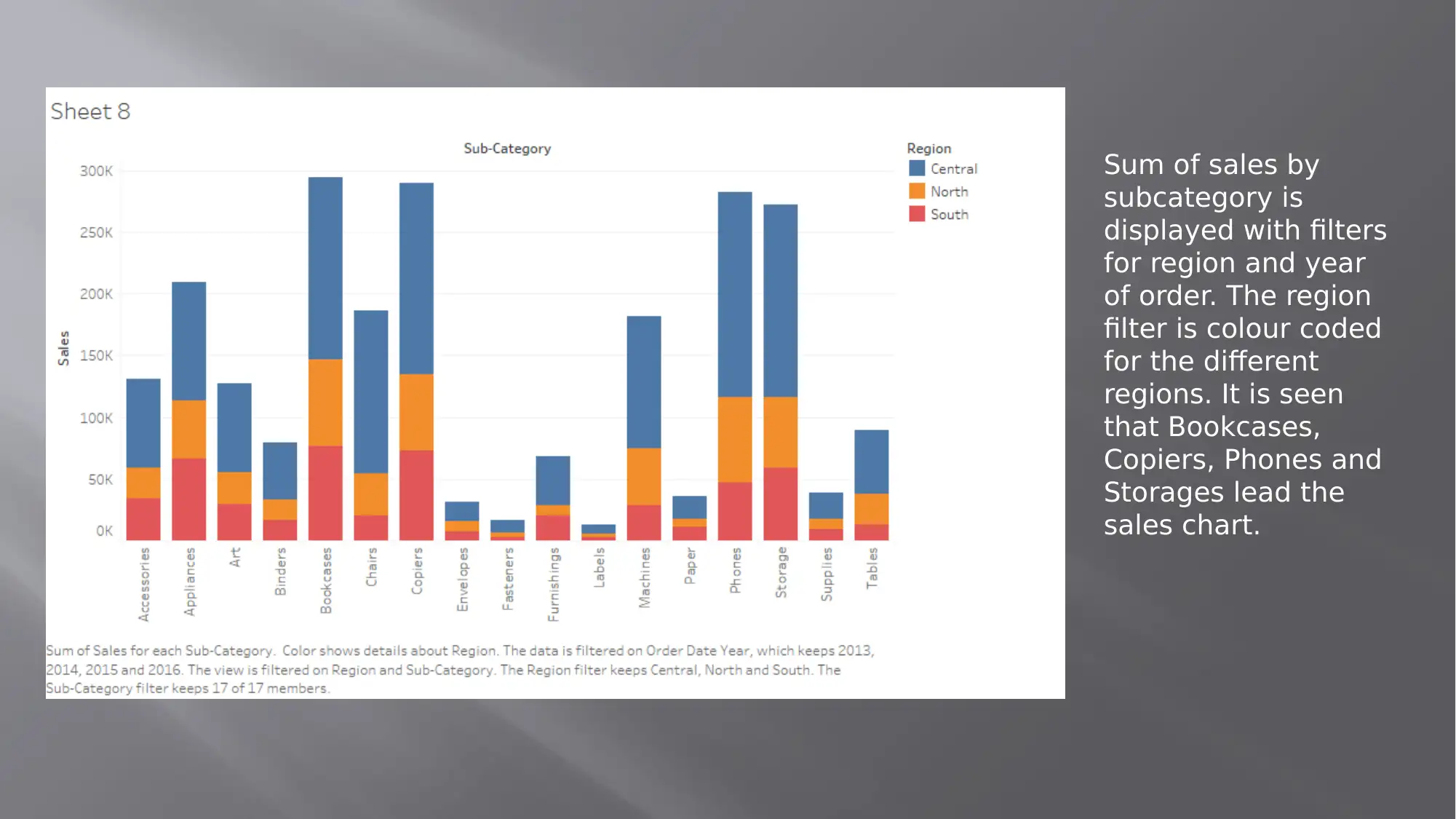Select the North segment of Copiers bar
The height and width of the screenshot is (819, 1456).
point(416,412)
